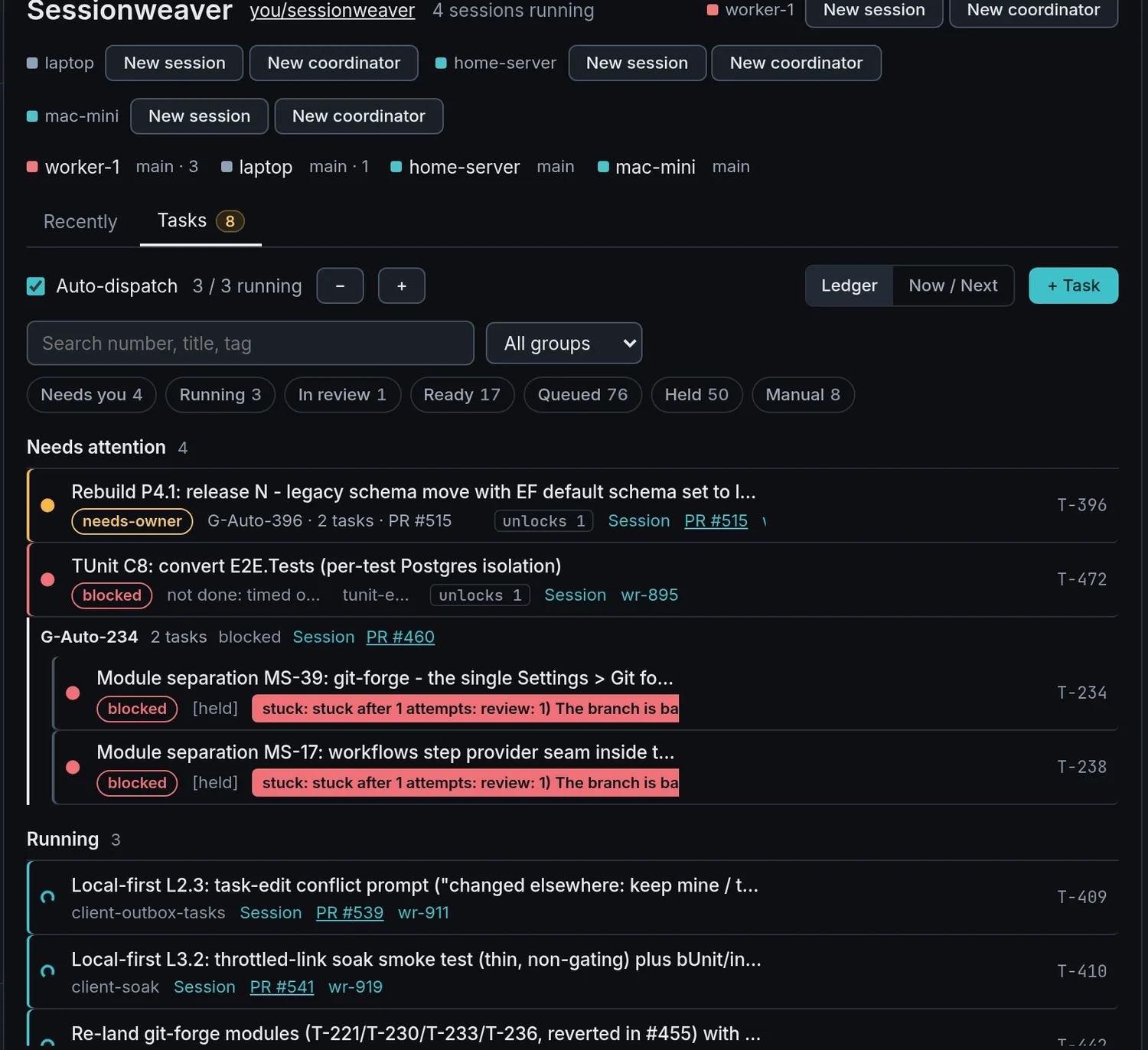The image size is (1148, 1050).
Task: Click the spinner icon on T-409 row
Action: click(47, 896)
